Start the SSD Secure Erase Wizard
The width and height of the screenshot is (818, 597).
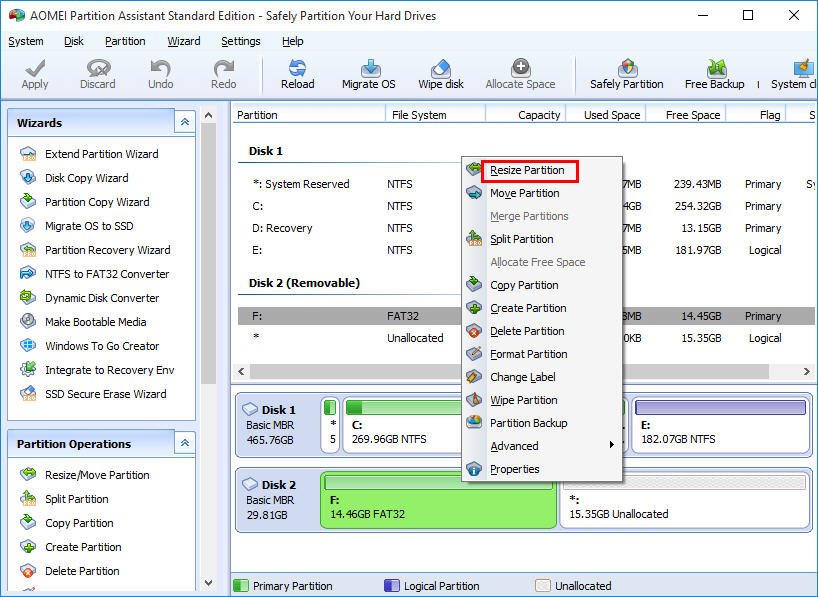93,394
